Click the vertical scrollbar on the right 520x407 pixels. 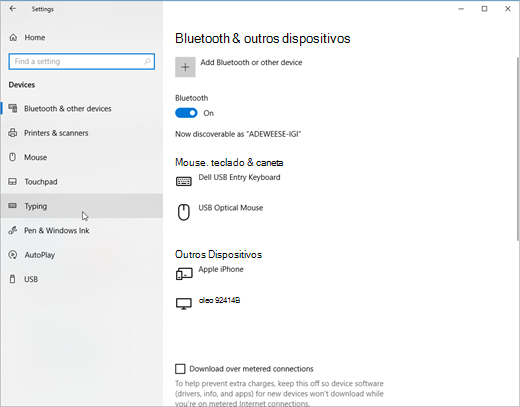pyautogui.click(x=518, y=148)
